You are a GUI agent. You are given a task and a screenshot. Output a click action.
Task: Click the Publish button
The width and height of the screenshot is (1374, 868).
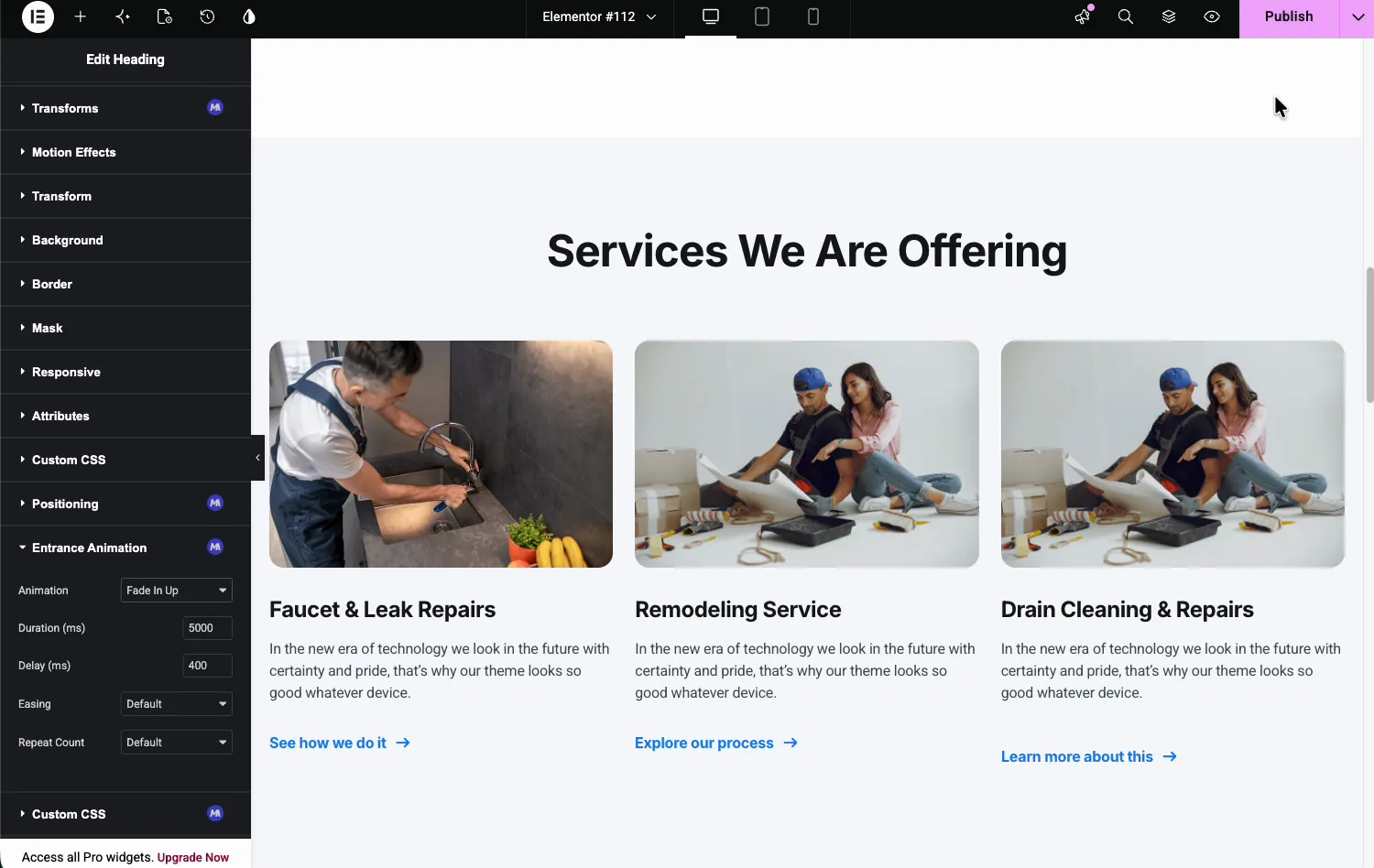coord(1289,17)
